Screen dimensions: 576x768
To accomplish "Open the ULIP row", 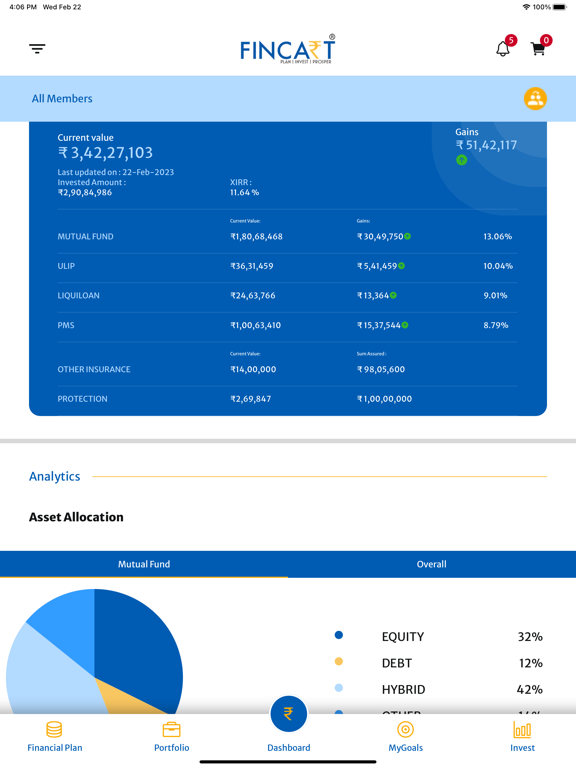I will click(x=288, y=266).
